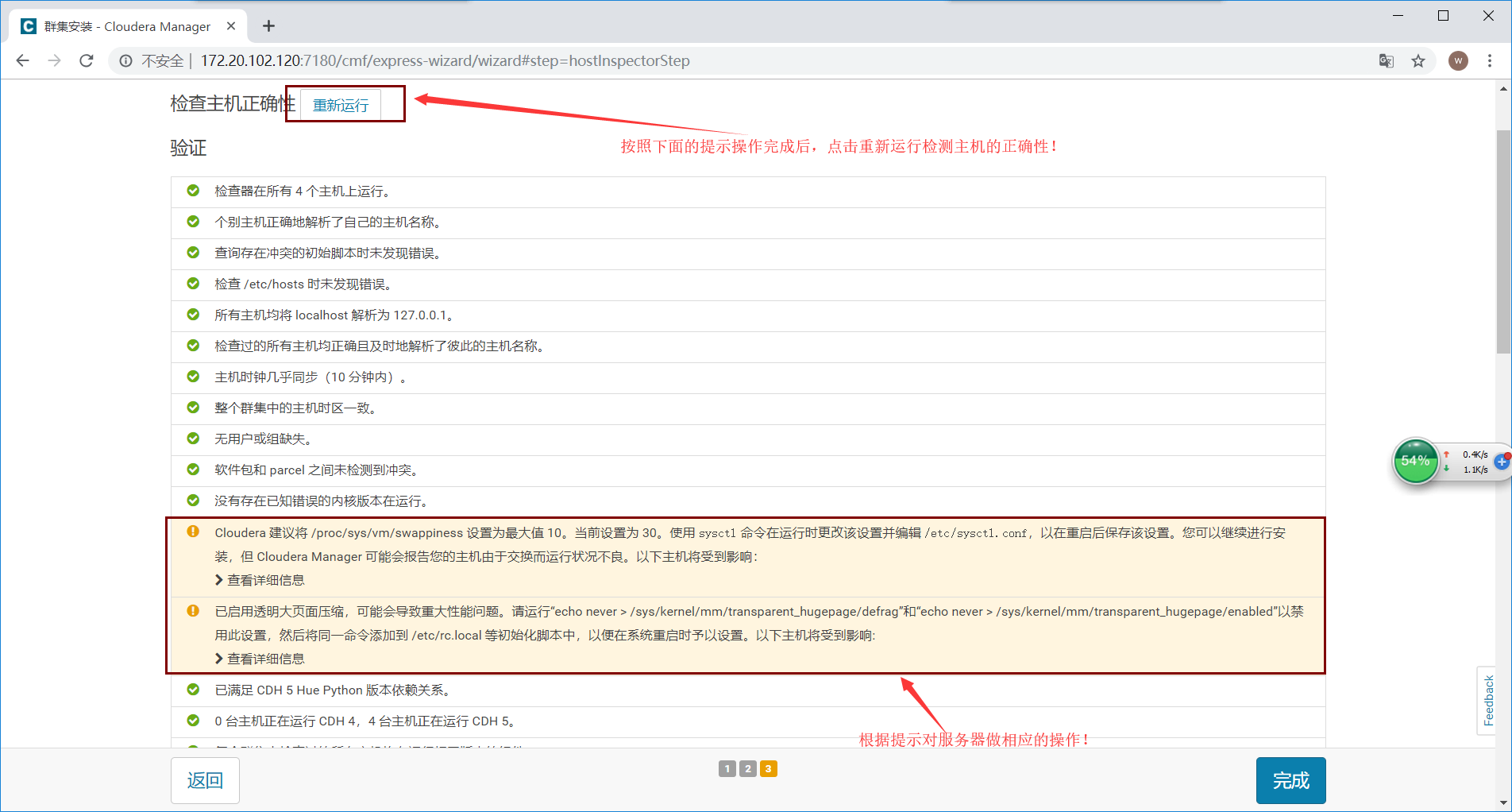Click the green check beside 检查 /etc/hosts 时未发现错误

[193, 284]
